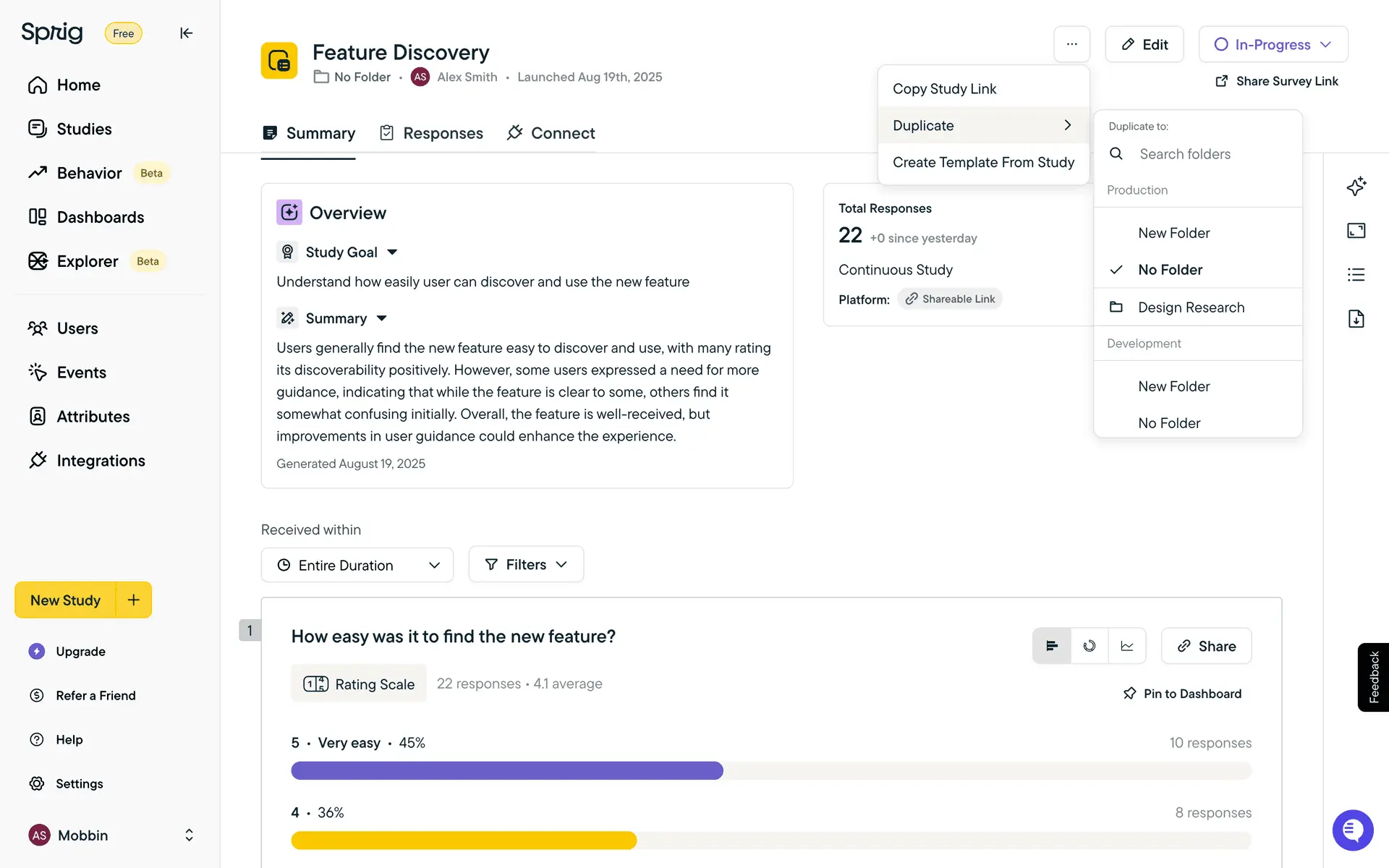This screenshot has width=1389, height=868.
Task: Switch to the line trend chart icon
Action: point(1126,646)
